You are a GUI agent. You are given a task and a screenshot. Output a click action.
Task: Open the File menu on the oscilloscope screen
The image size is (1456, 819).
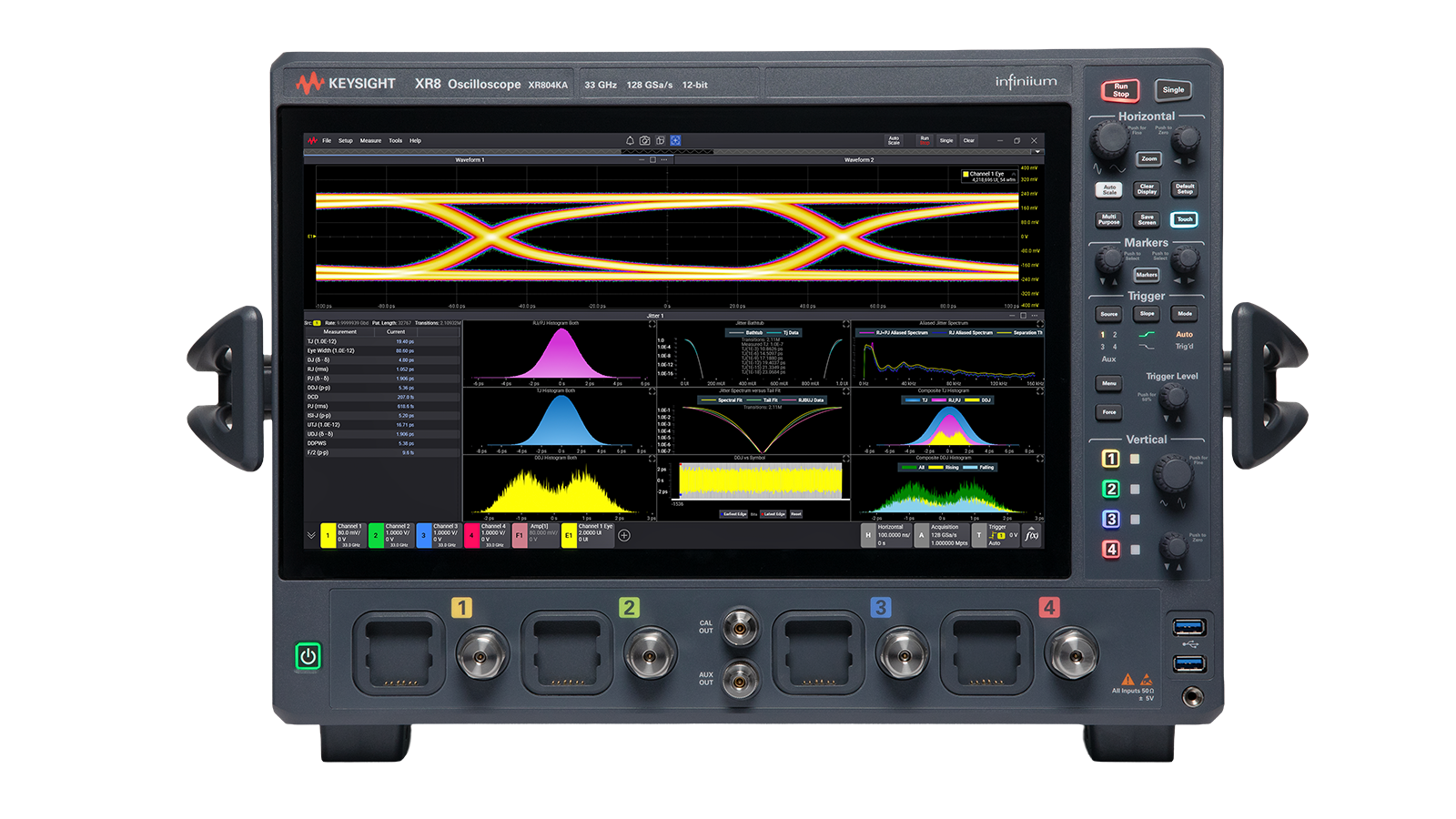pyautogui.click(x=327, y=141)
